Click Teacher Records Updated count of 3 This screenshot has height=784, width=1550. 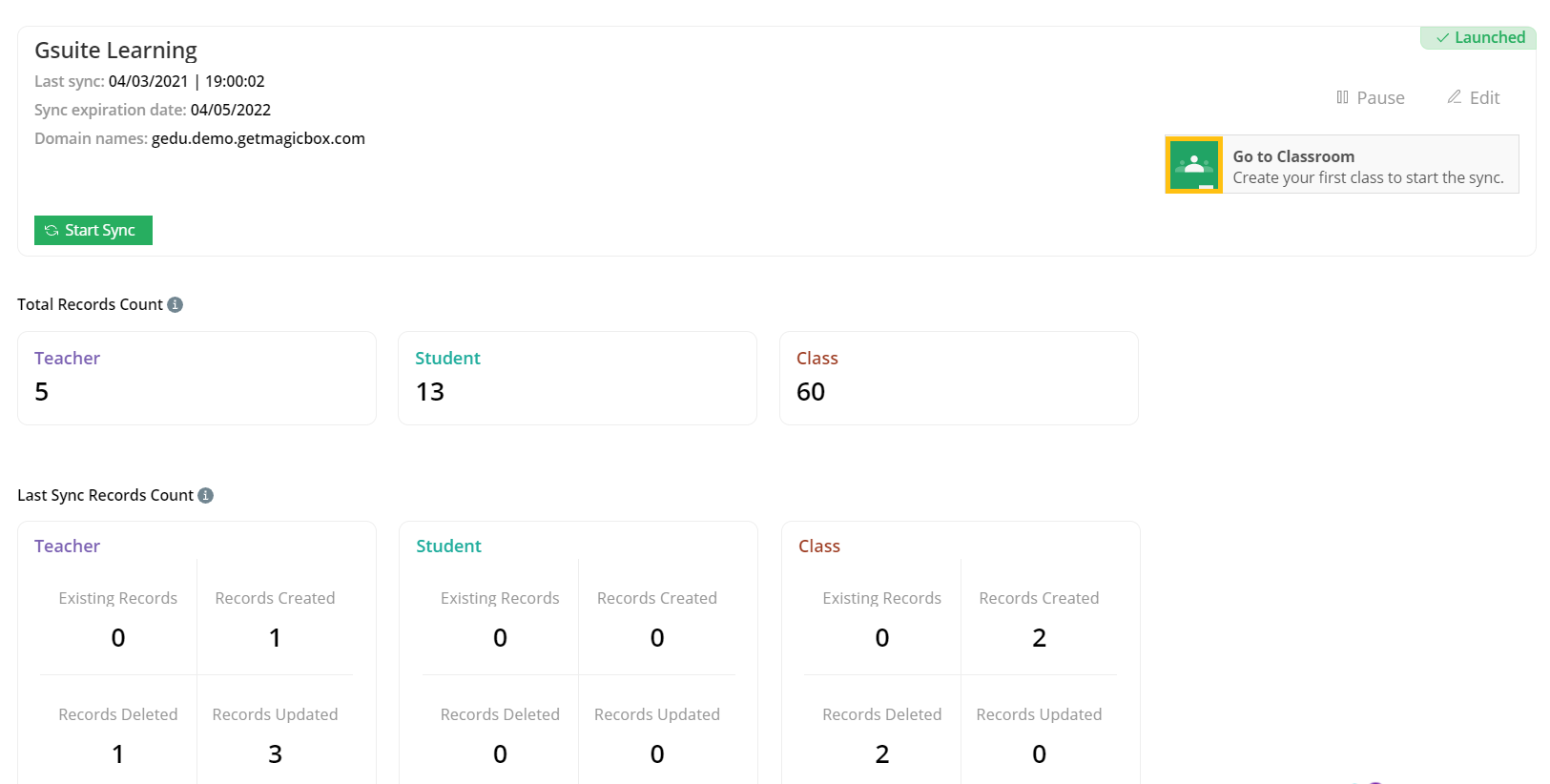[x=275, y=753]
